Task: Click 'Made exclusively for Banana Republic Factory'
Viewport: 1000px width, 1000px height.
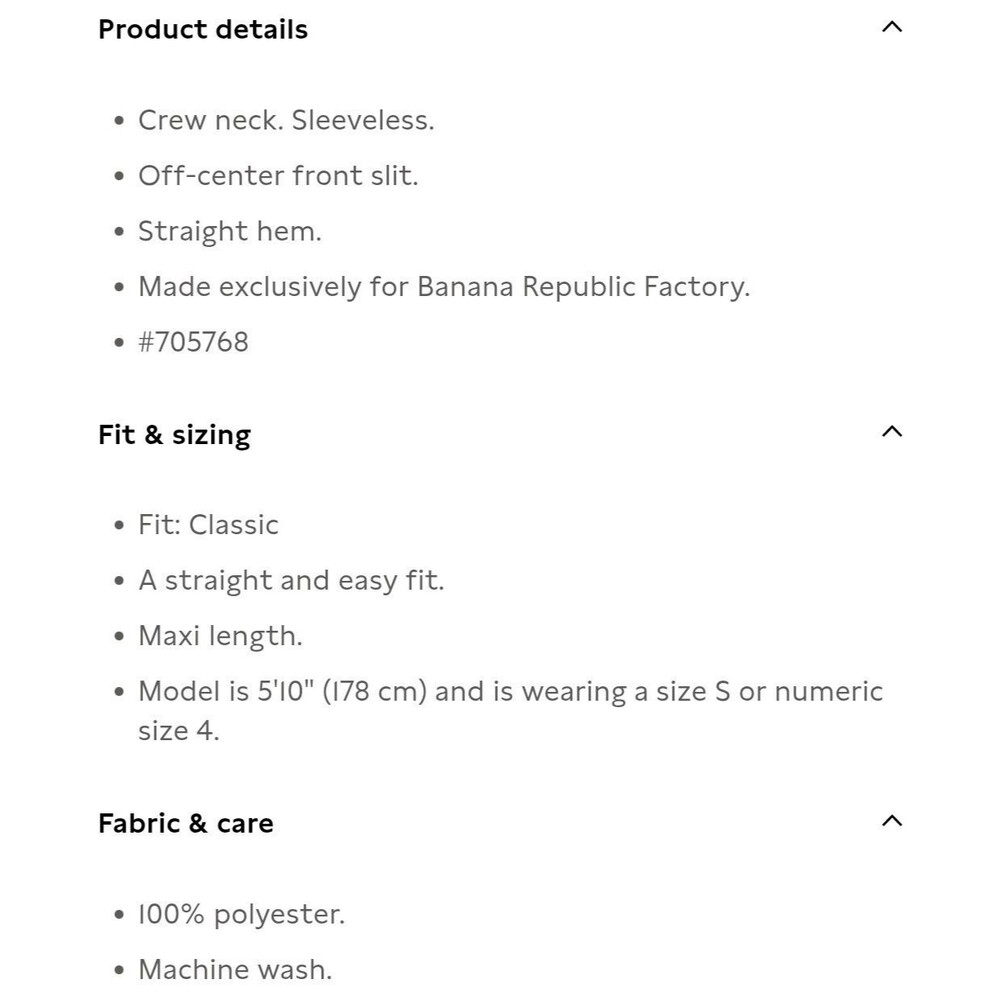Action: [443, 287]
